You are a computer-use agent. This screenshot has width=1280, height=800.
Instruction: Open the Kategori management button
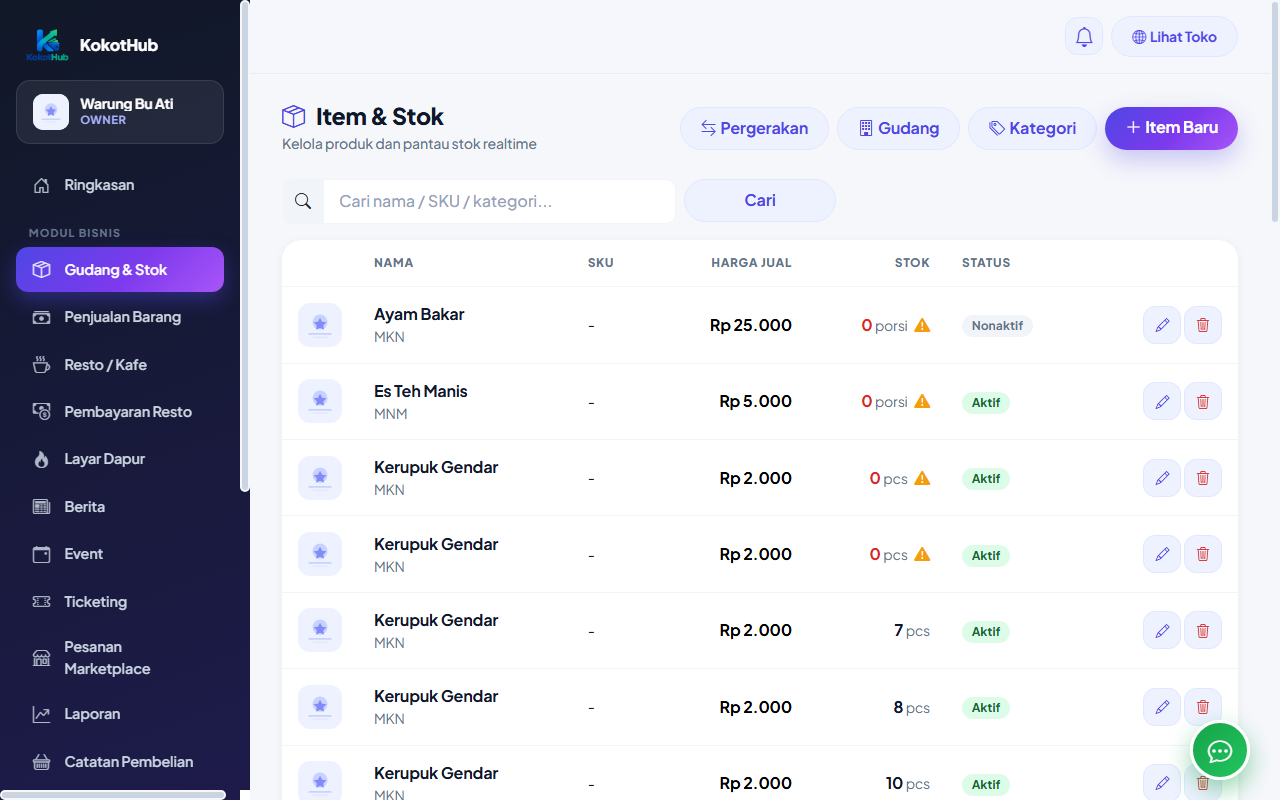1032,128
